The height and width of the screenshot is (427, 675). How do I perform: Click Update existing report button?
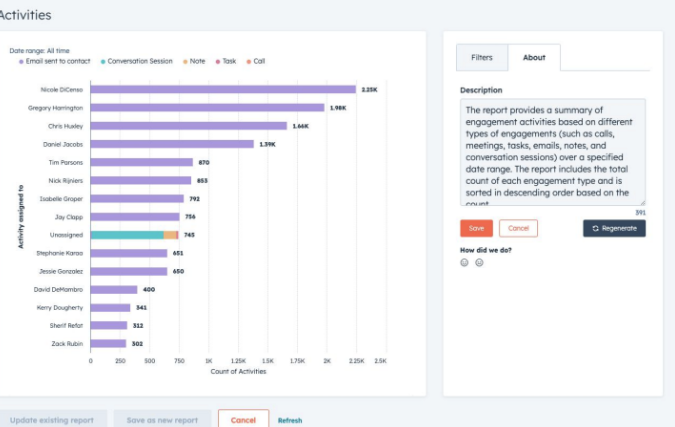pos(52,420)
